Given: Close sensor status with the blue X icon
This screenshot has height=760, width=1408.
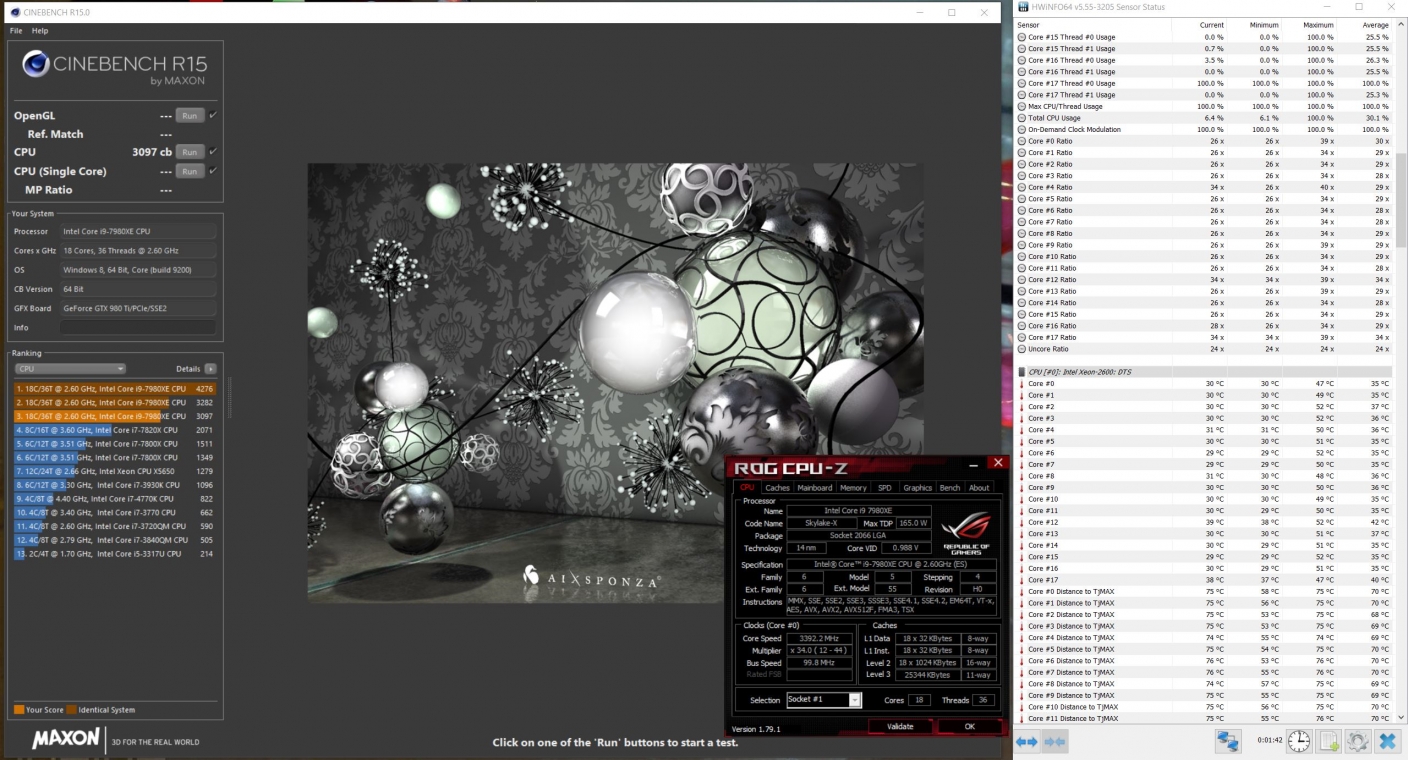Looking at the screenshot, I should click(1387, 741).
